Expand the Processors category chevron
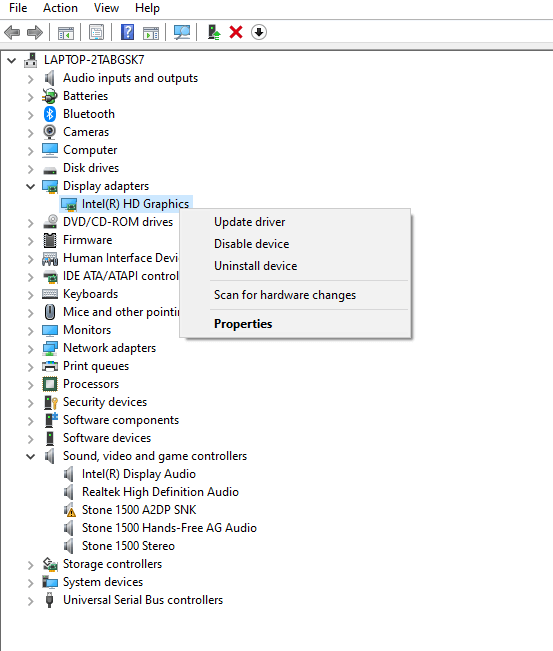This screenshot has height=651, width=553. click(x=30, y=384)
